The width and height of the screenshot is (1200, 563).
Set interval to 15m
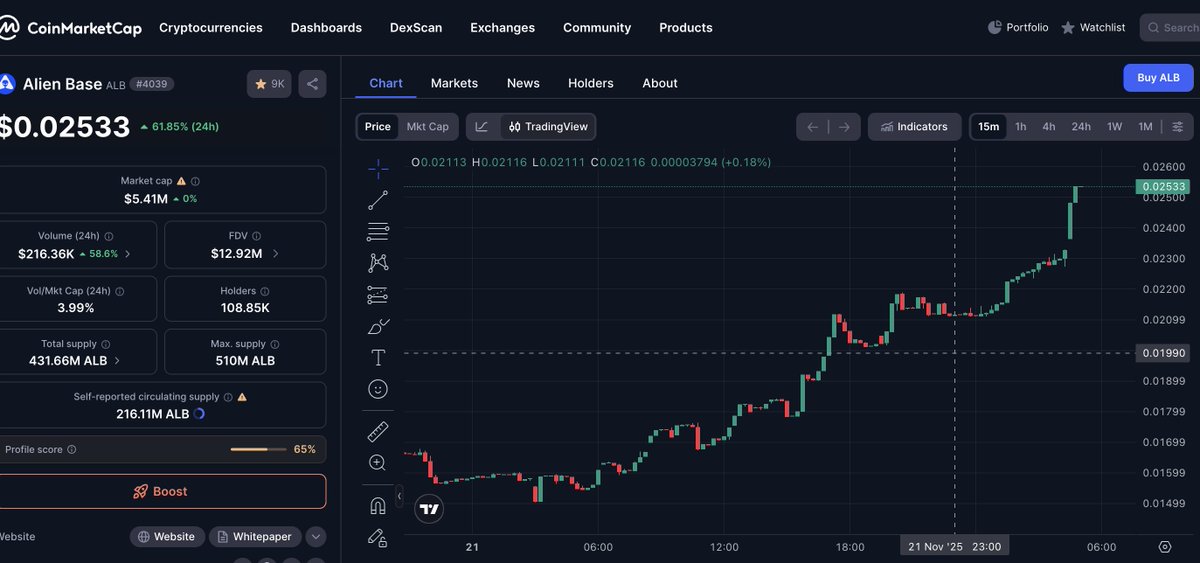click(988, 127)
